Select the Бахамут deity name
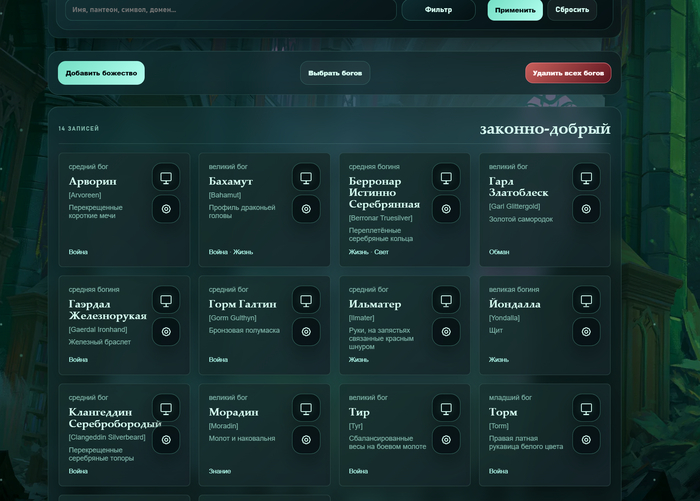700x501 pixels. point(231,181)
